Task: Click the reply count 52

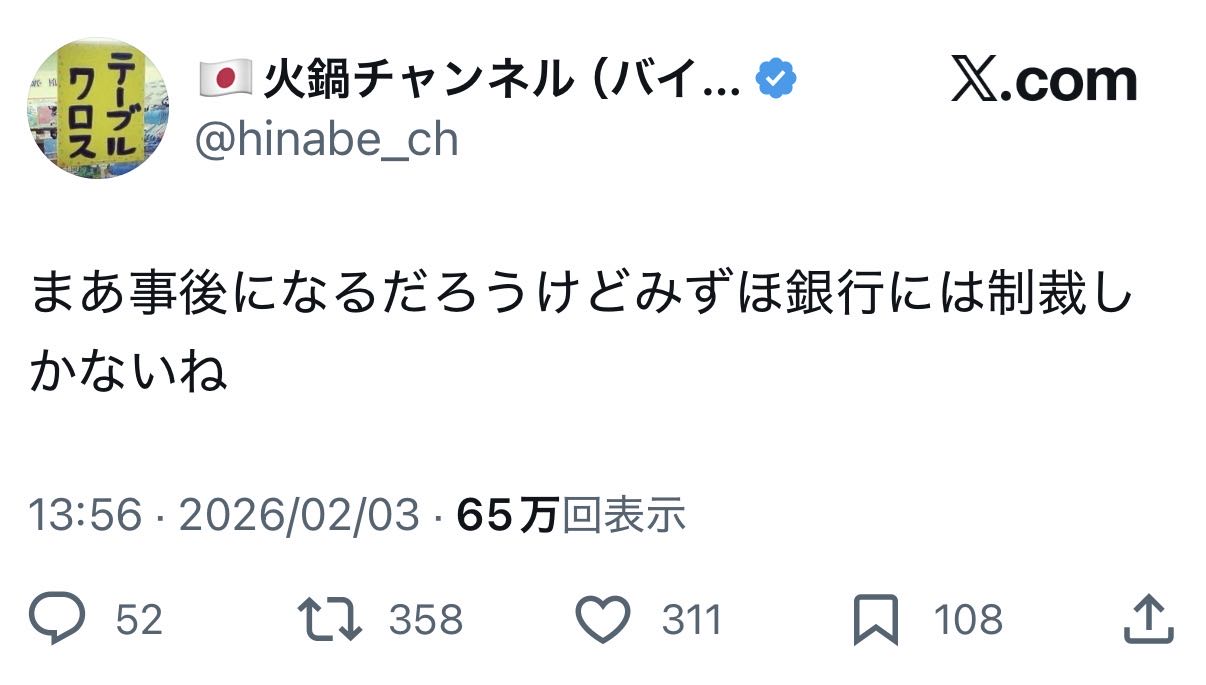Action: (x=139, y=620)
